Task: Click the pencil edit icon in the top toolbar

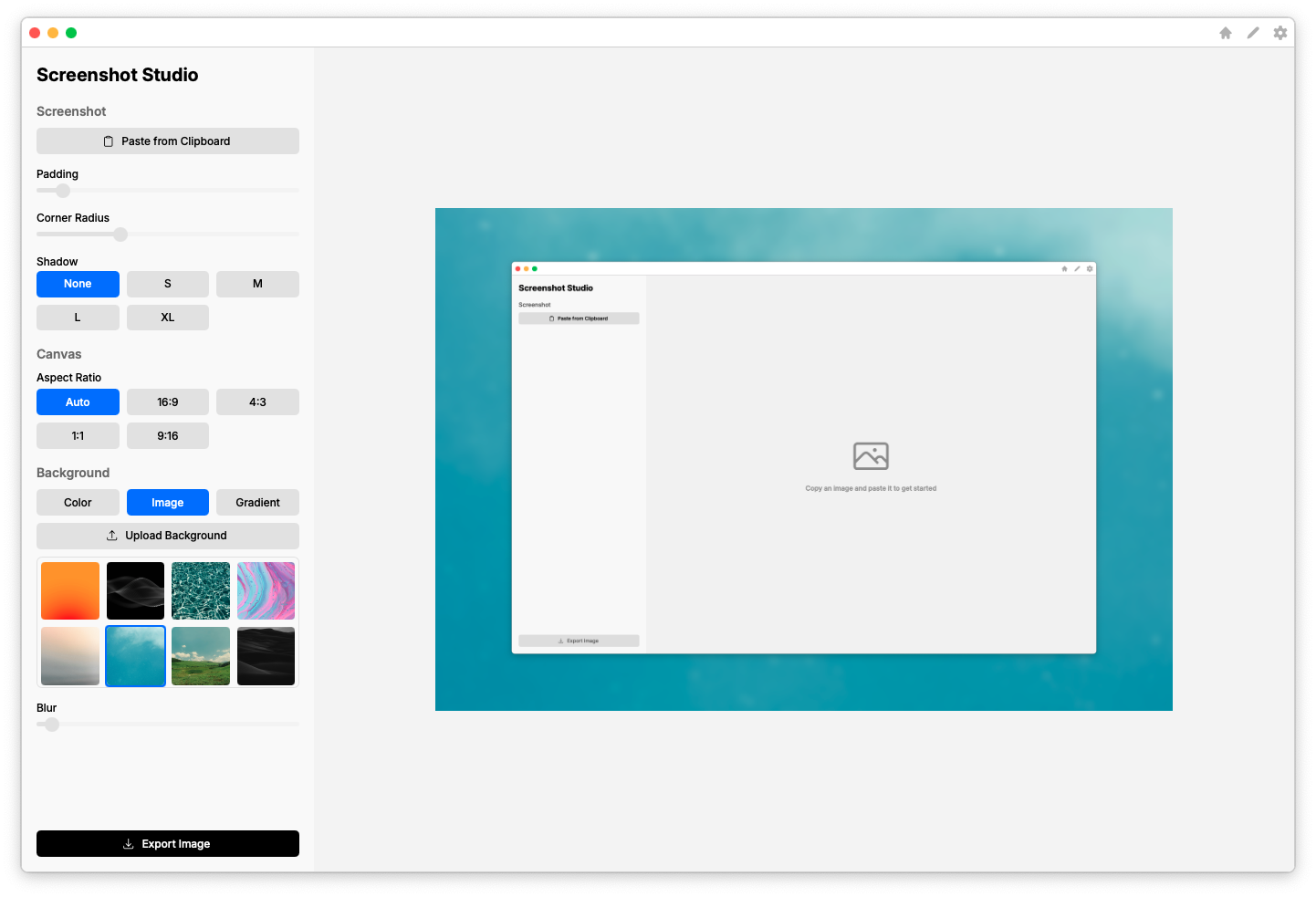Action: pos(1252,32)
